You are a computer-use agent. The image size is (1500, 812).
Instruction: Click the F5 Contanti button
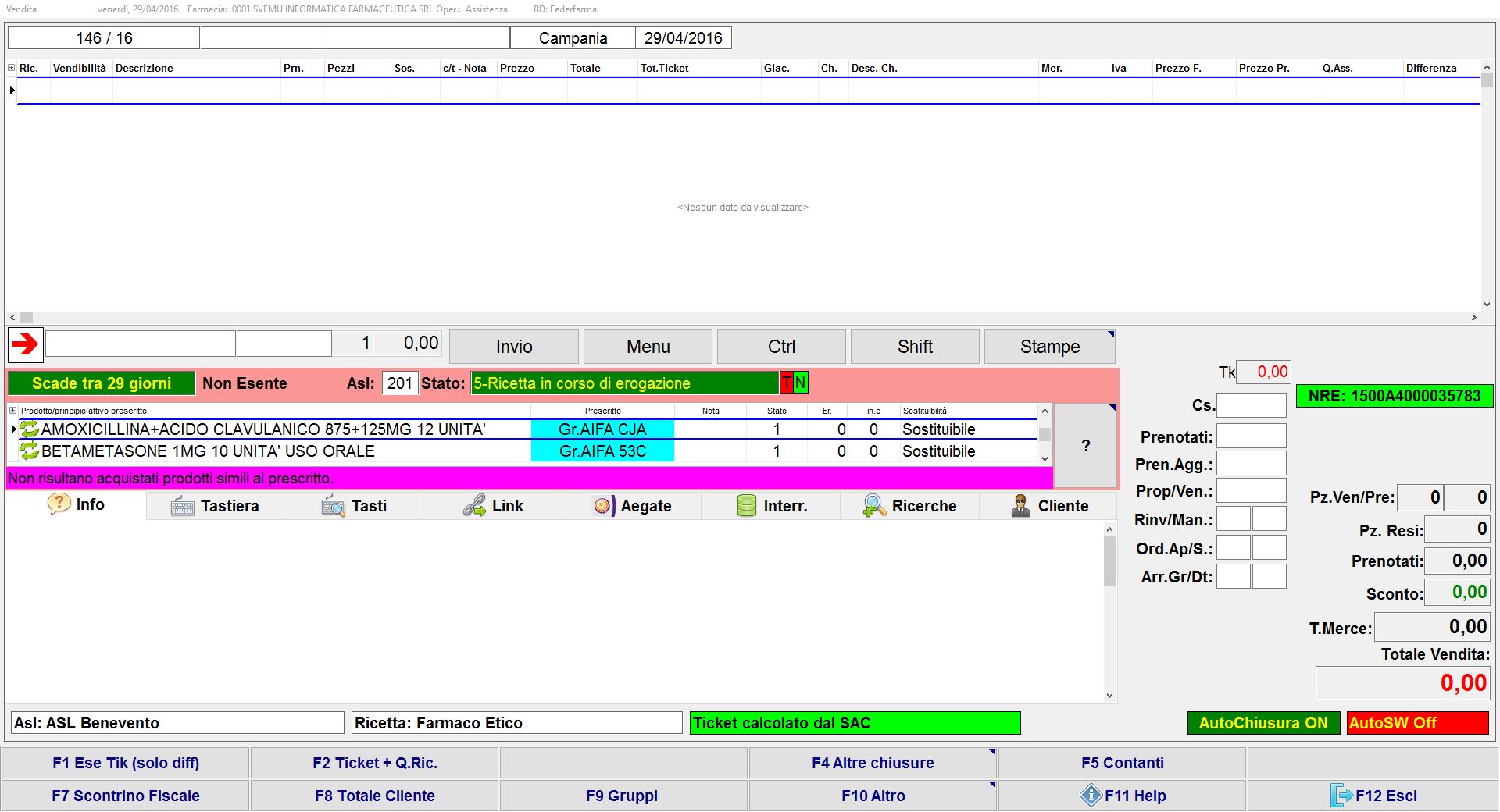click(x=1122, y=763)
